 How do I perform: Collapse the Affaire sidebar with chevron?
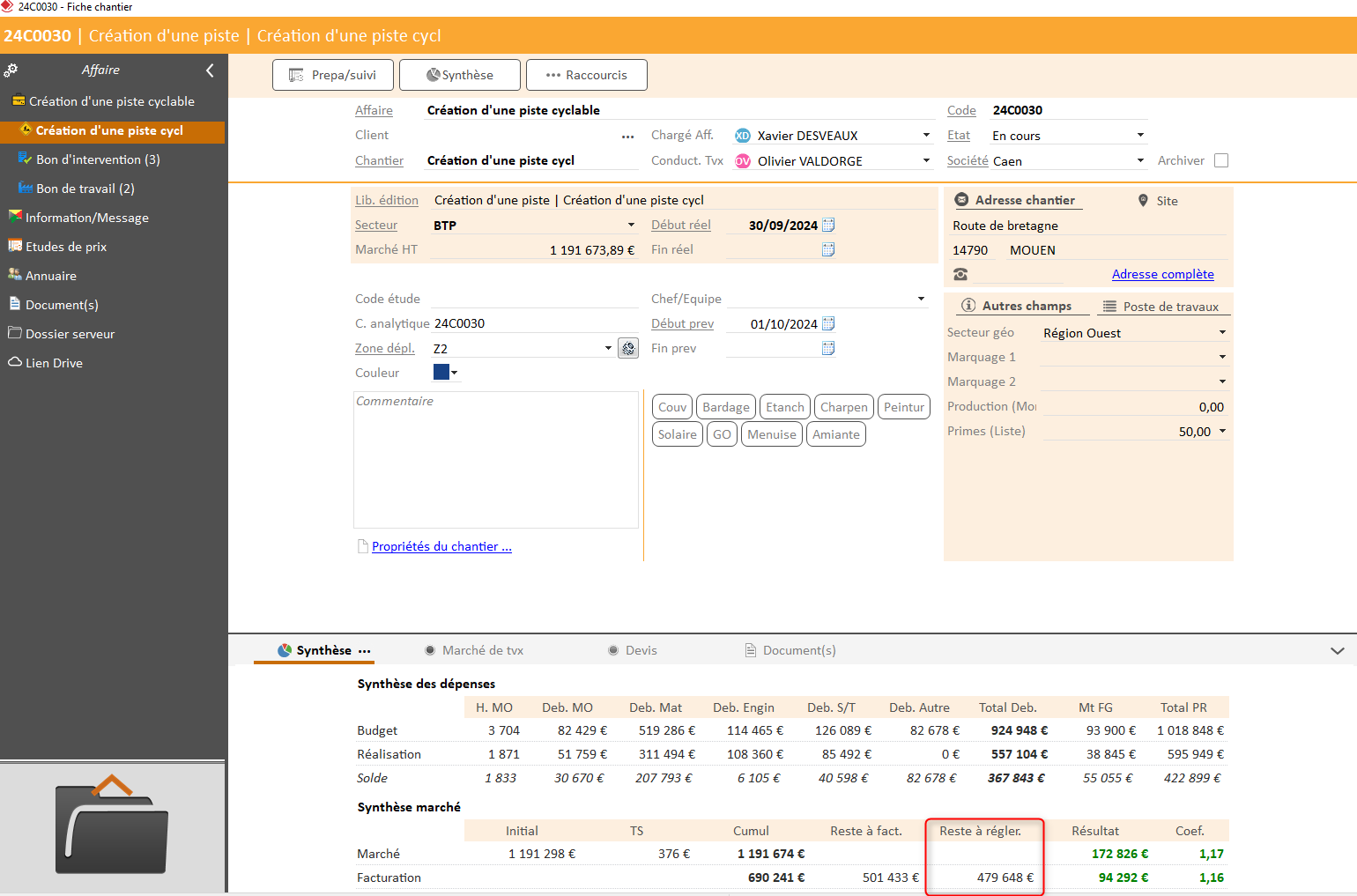210,70
